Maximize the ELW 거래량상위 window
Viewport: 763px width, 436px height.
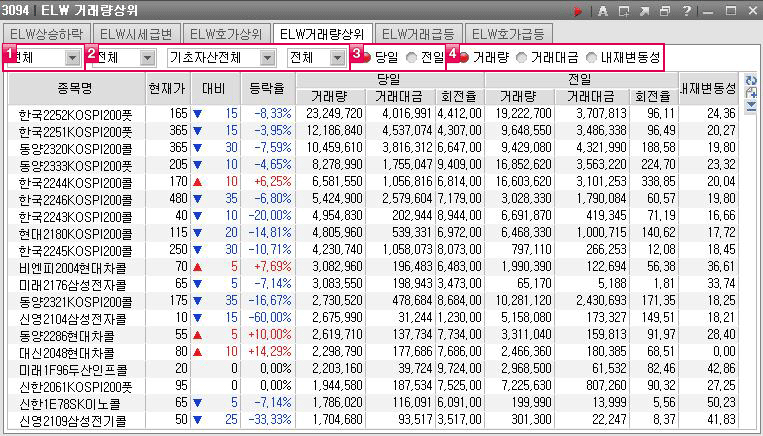tap(730, 11)
